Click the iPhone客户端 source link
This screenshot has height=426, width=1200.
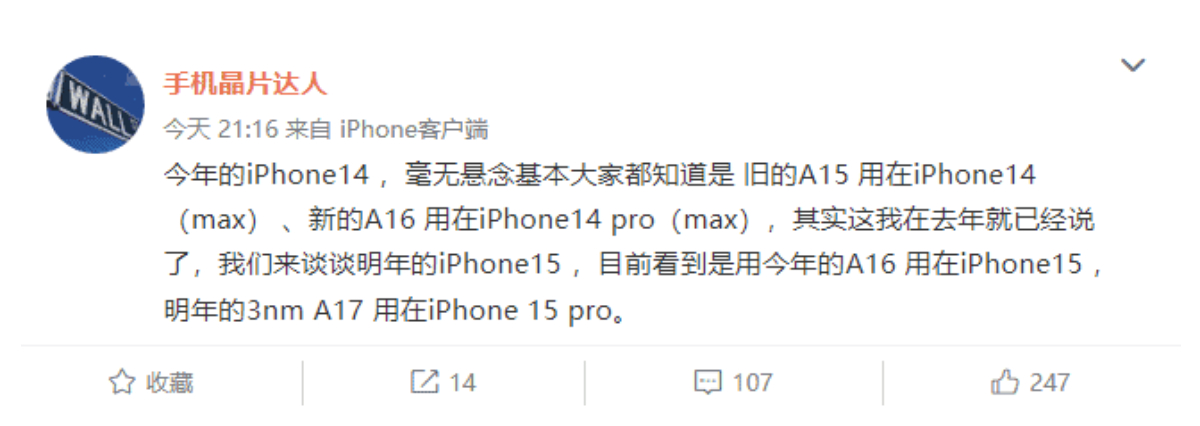(414, 130)
